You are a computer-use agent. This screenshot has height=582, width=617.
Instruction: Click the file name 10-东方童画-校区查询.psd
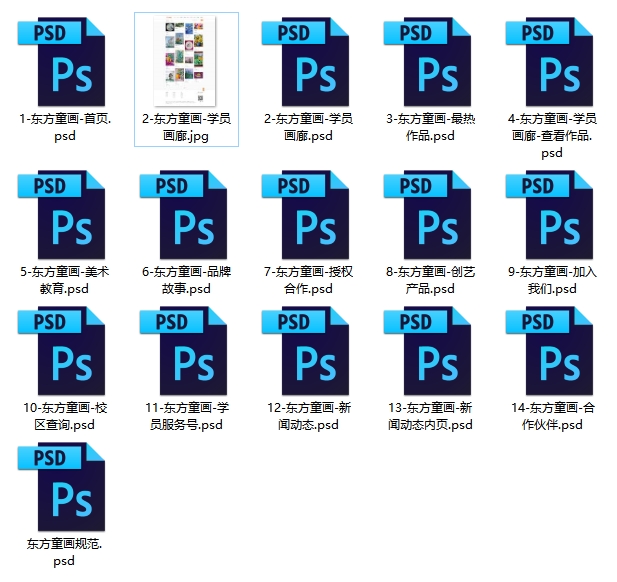click(x=65, y=416)
